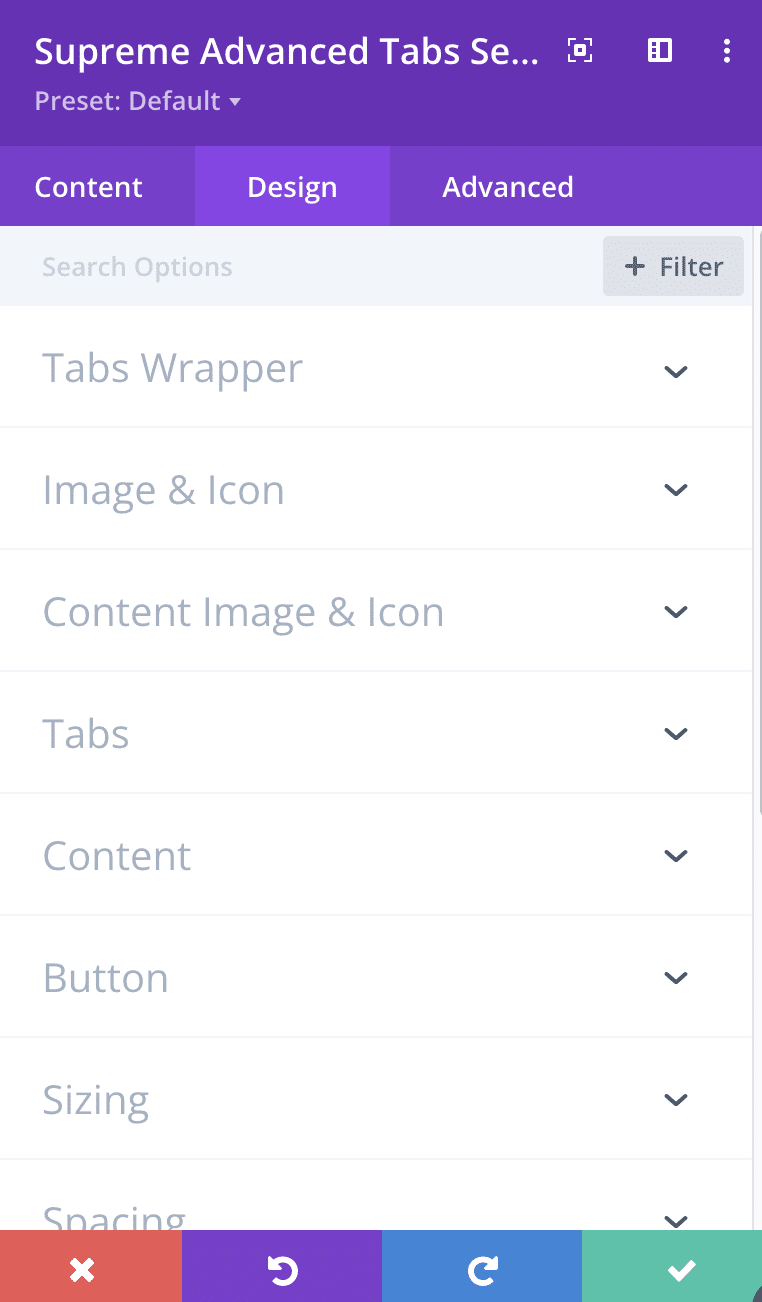This screenshot has width=762, height=1302.
Task: Expand the Image & Icon section
Action: (376, 490)
